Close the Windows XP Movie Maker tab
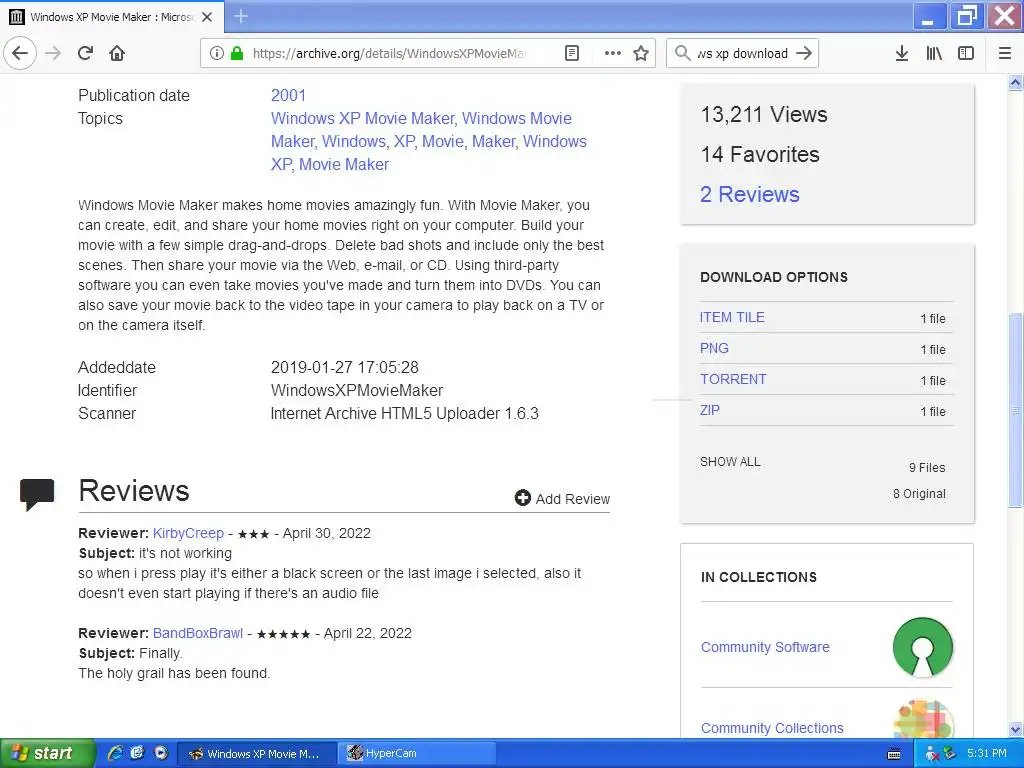The height and width of the screenshot is (768, 1024). 207,17
